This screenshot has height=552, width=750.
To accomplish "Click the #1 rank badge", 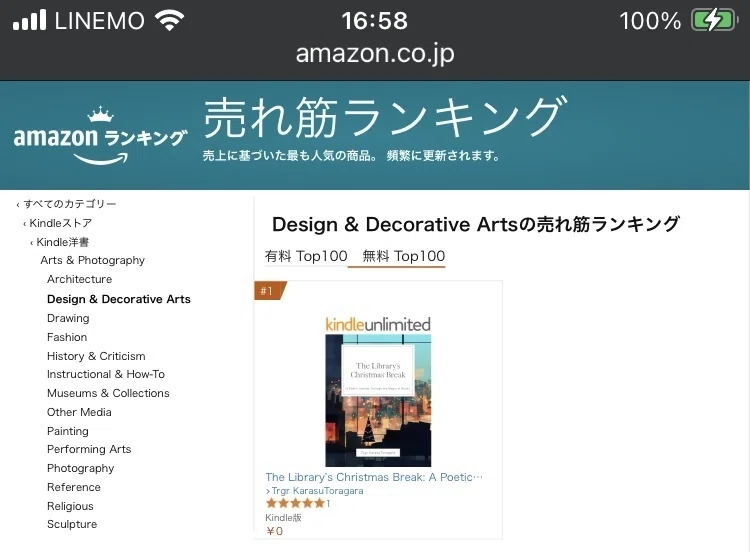I will [x=270, y=291].
